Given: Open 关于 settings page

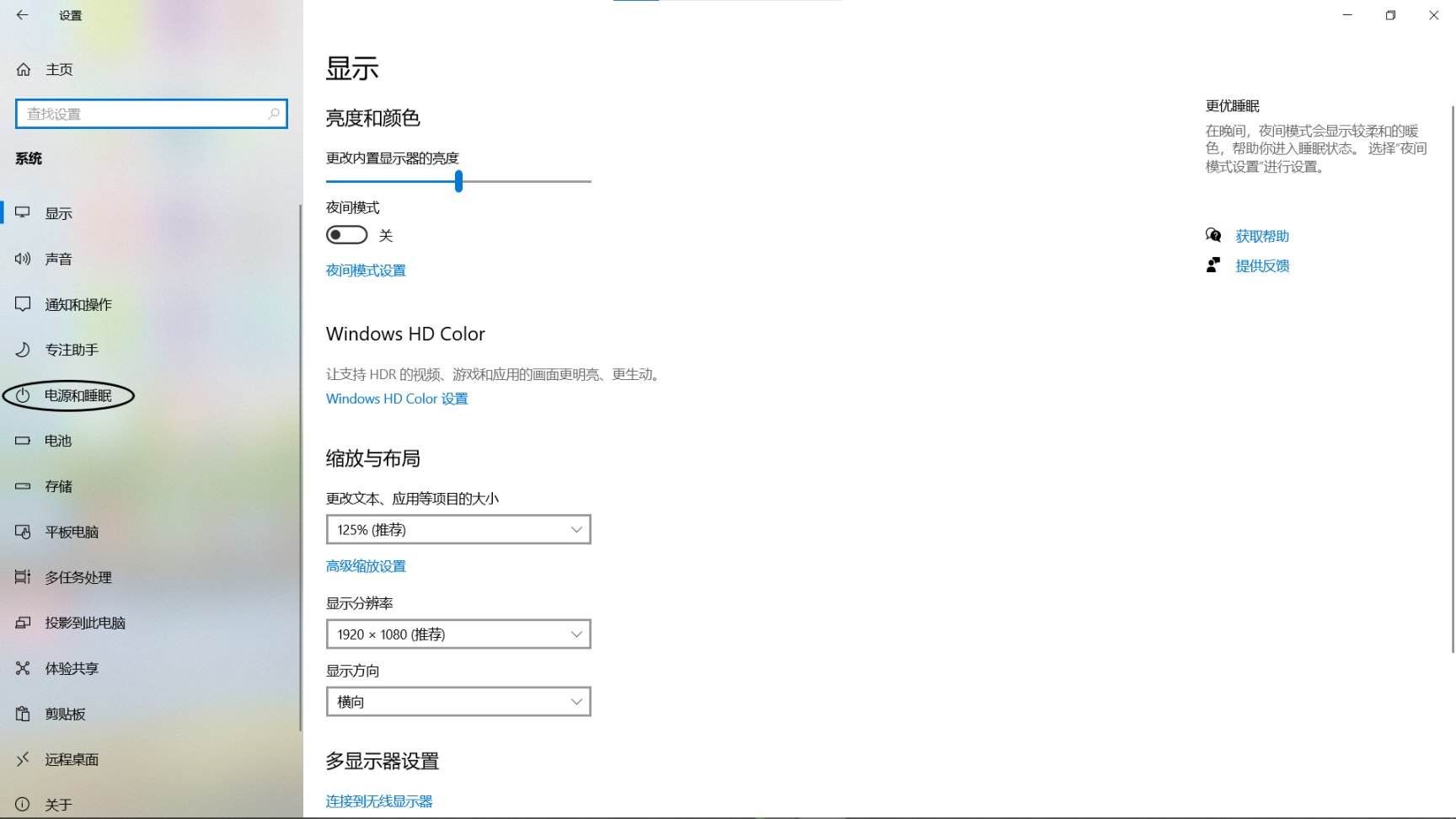Looking at the screenshot, I should 58,805.
